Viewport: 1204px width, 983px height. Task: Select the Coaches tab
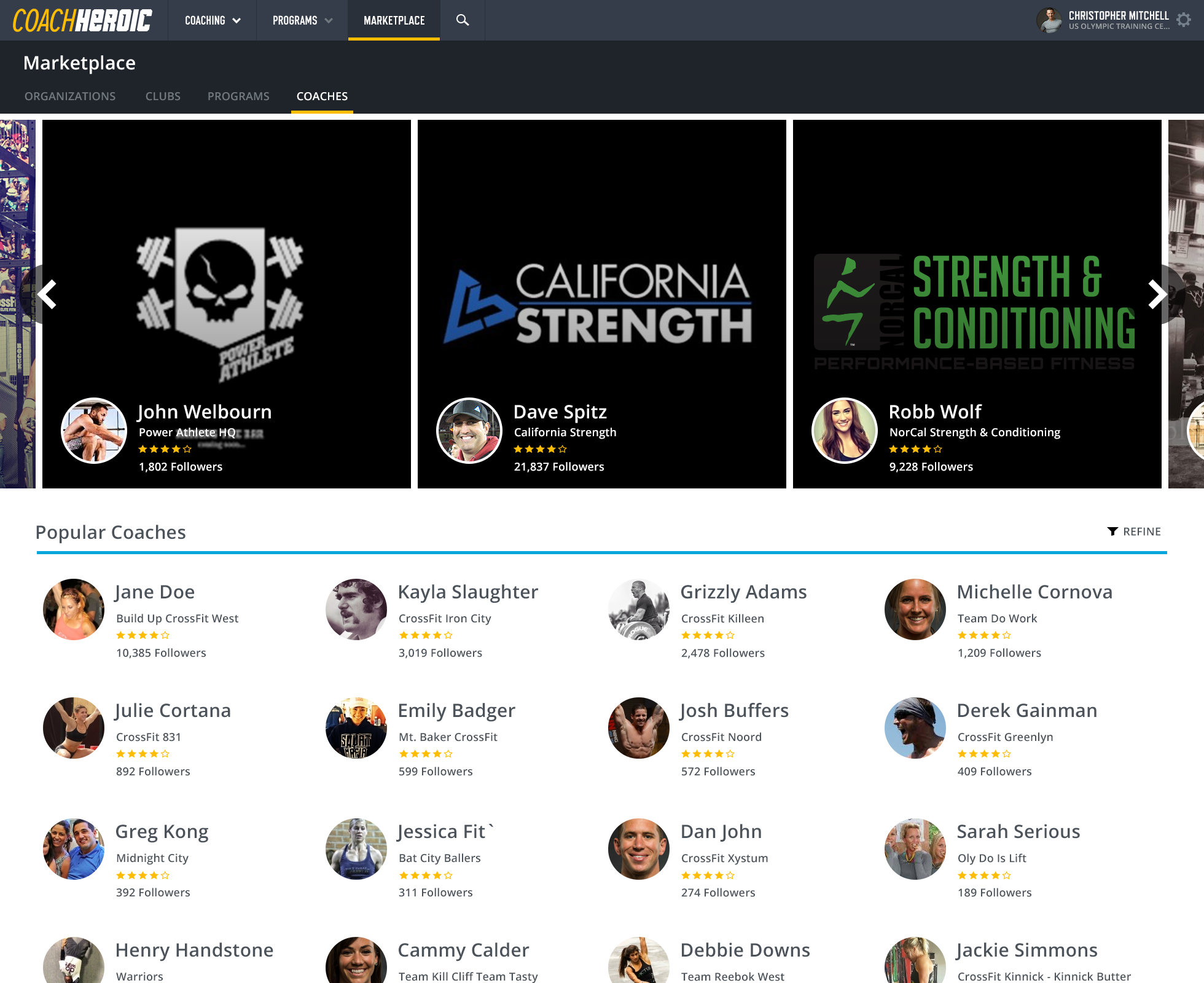pyautogui.click(x=322, y=96)
